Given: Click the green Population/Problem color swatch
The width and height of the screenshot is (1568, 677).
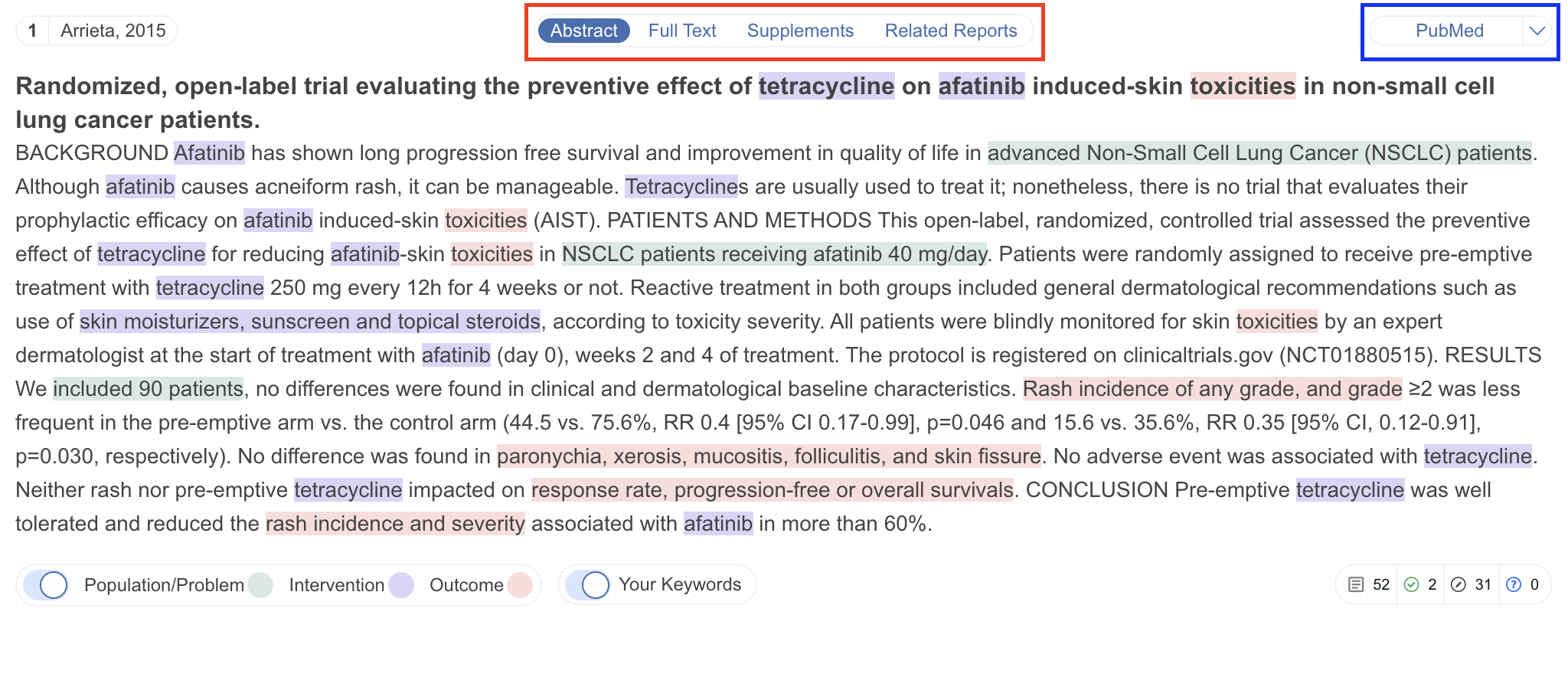Looking at the screenshot, I should (x=260, y=585).
